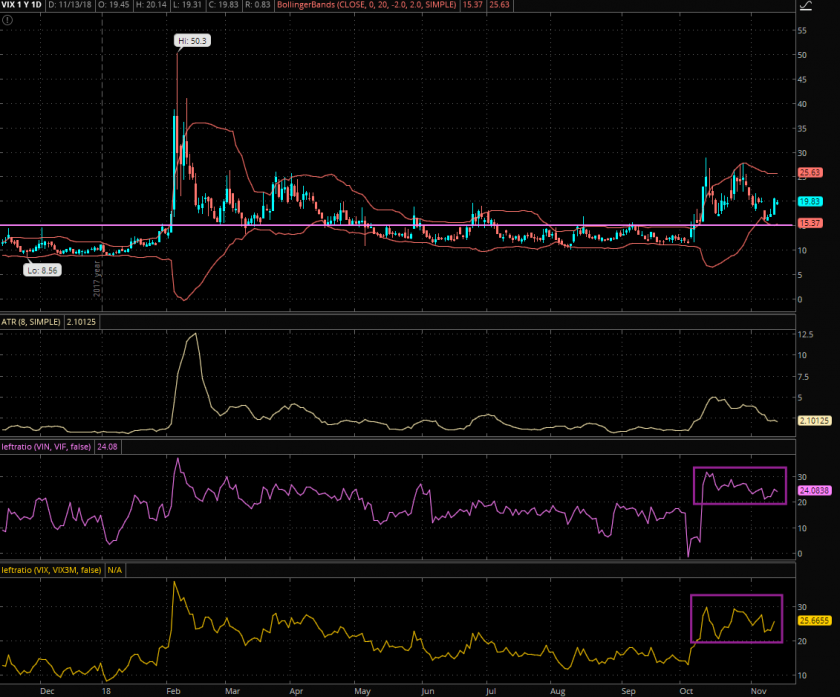Click the Oct label on the time axis
This screenshot has height=697, width=840.
[x=685, y=690]
